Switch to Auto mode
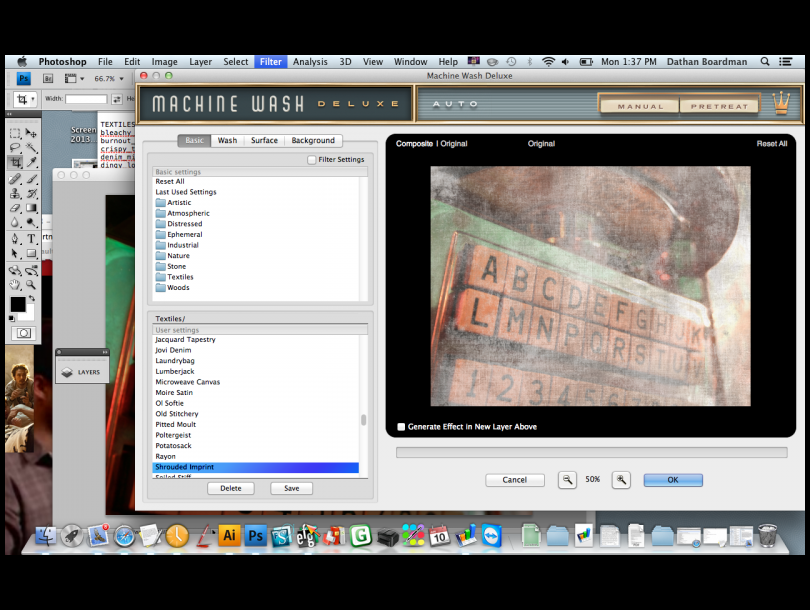The image size is (810, 610). point(455,104)
